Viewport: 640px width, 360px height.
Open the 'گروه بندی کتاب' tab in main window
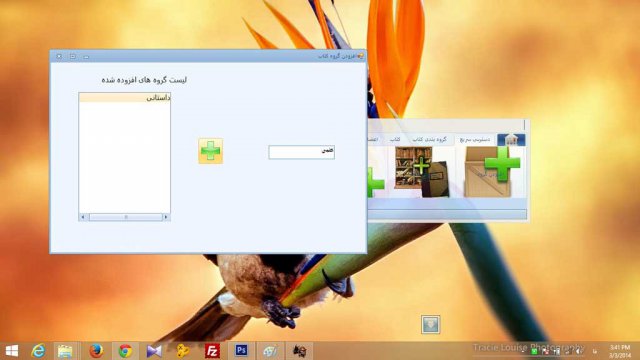[x=429, y=140]
